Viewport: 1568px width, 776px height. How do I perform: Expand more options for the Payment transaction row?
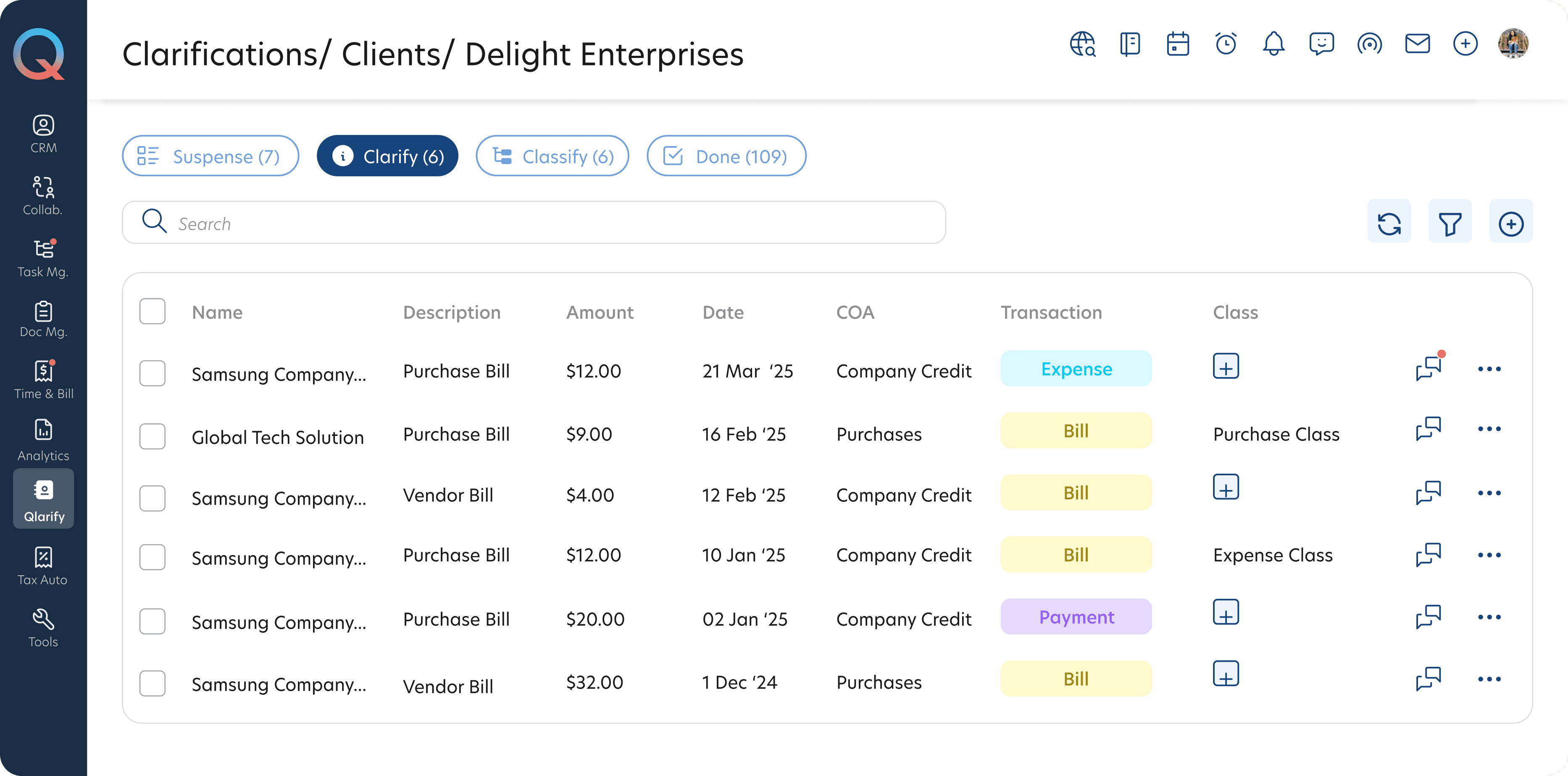[x=1489, y=617]
